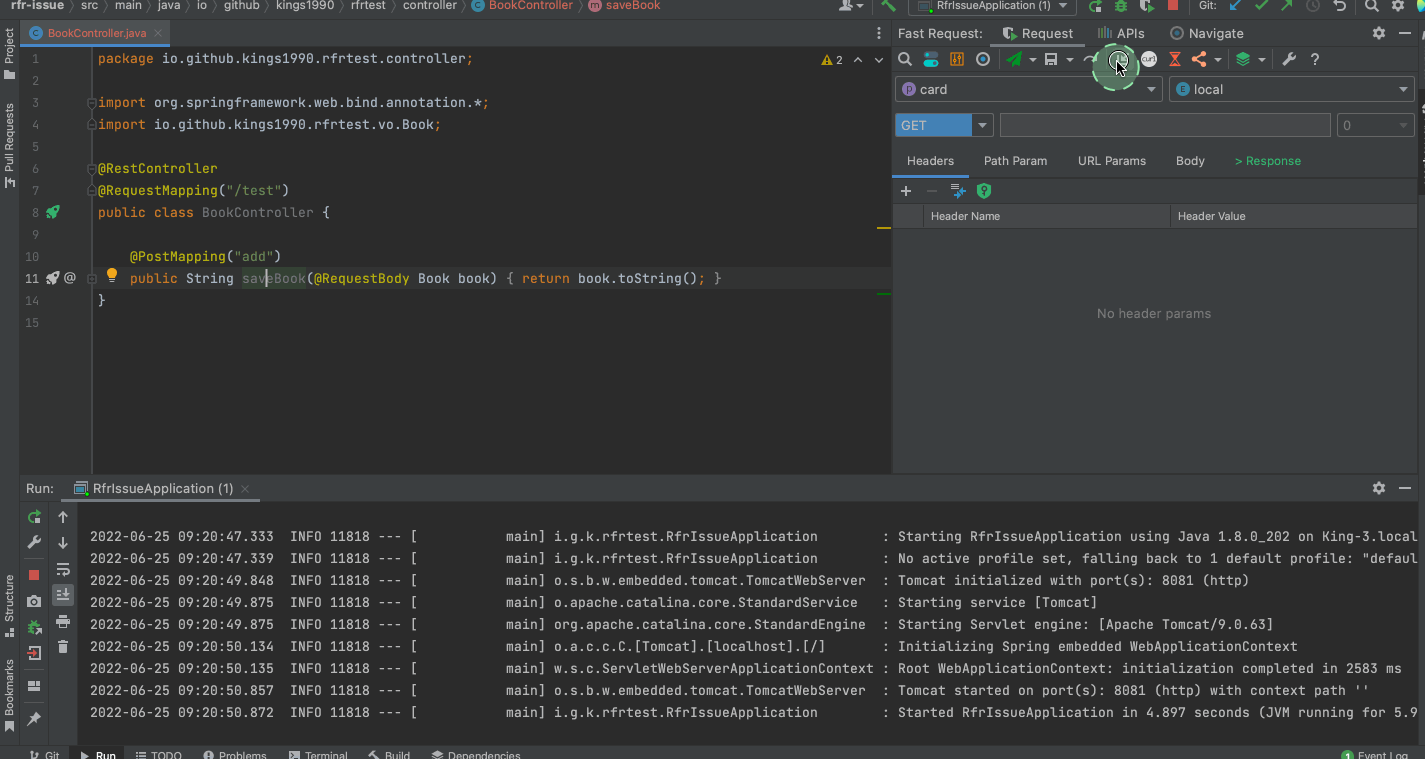1425x759 pixels.
Task: Click the wrench config icon in Fast Request
Action: [1289, 60]
